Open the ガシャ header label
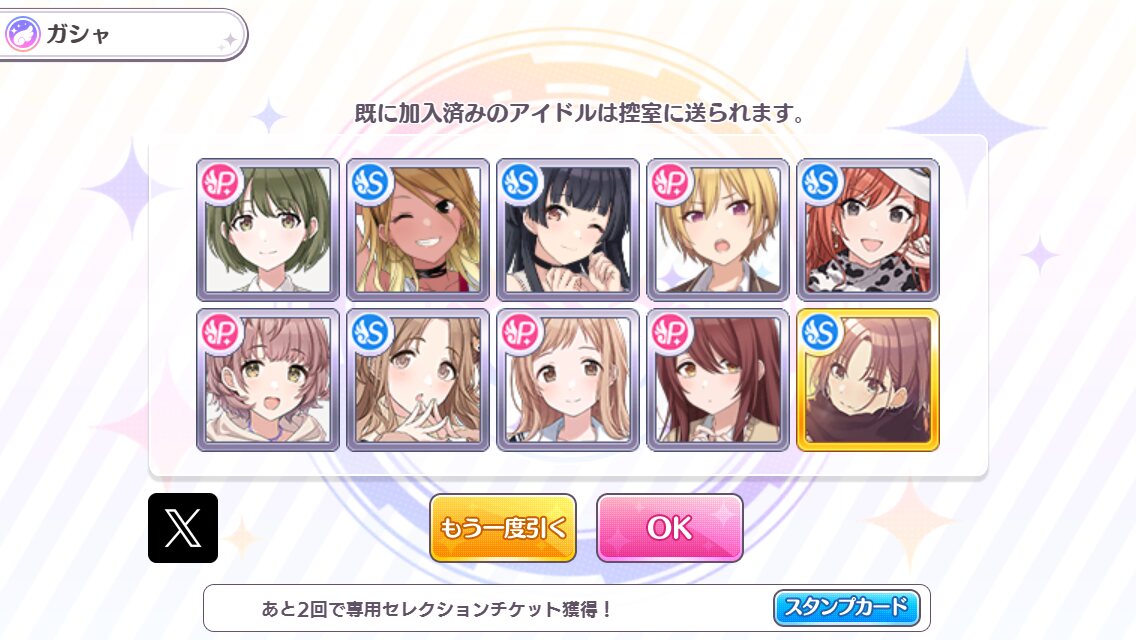The height and width of the screenshot is (640, 1136). tap(78, 34)
